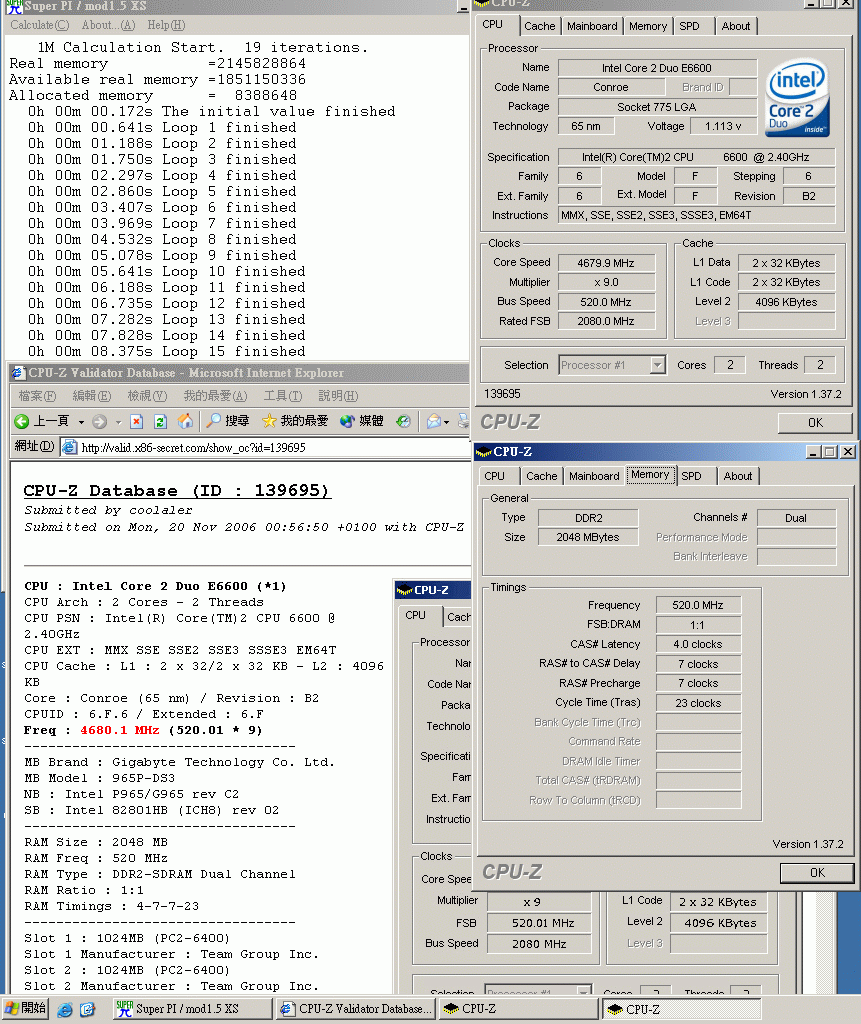The image size is (861, 1024).
Task: Open About tab in the top CPU-Z window
Action: (x=736, y=26)
